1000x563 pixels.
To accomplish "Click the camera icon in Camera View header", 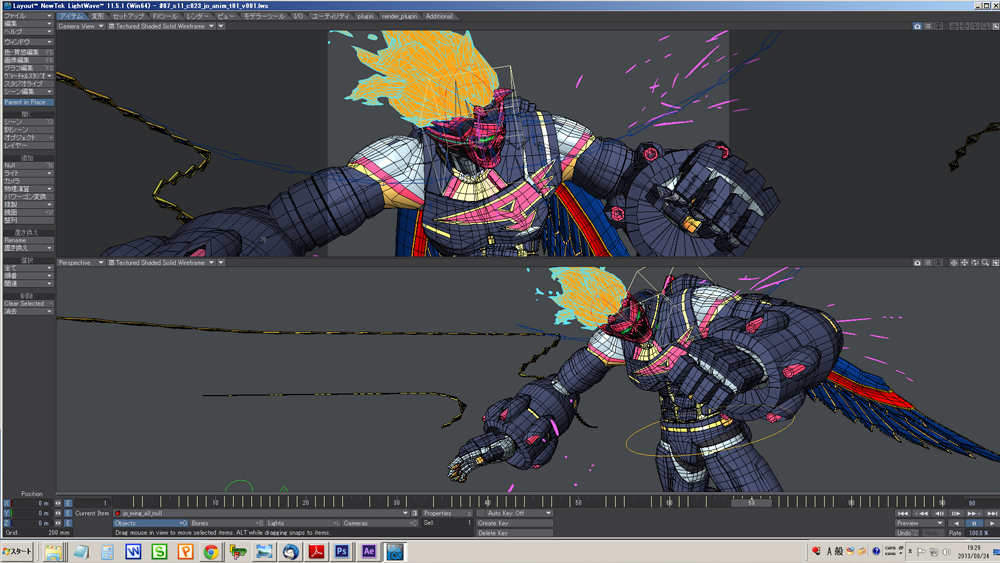I will pyautogui.click(x=917, y=26).
